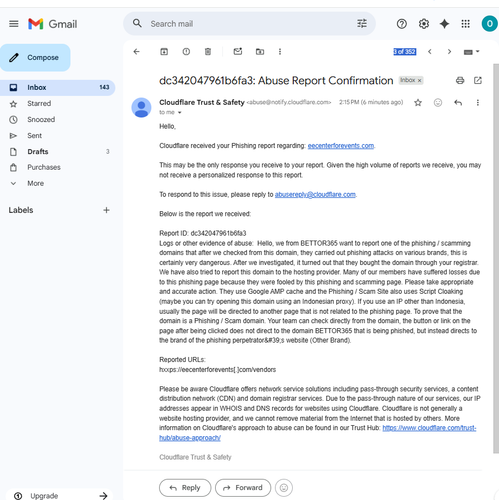Click the Compose button
This screenshot has height=500, width=499.
35,58
